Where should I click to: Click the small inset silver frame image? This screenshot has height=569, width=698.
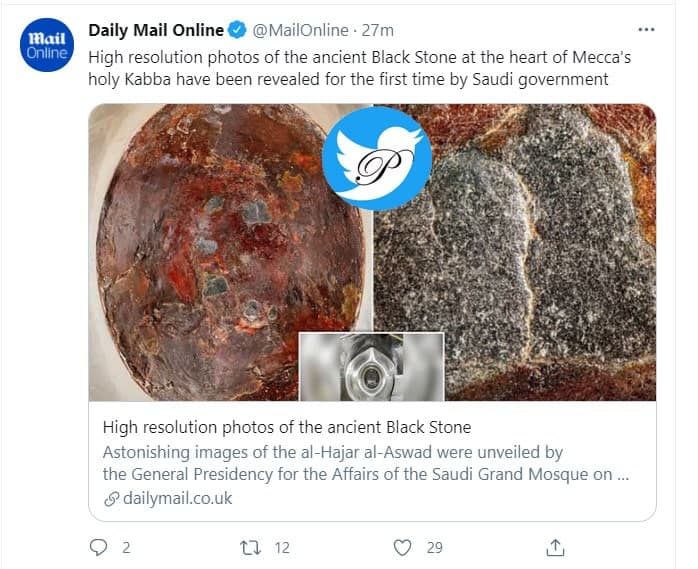coord(371,366)
